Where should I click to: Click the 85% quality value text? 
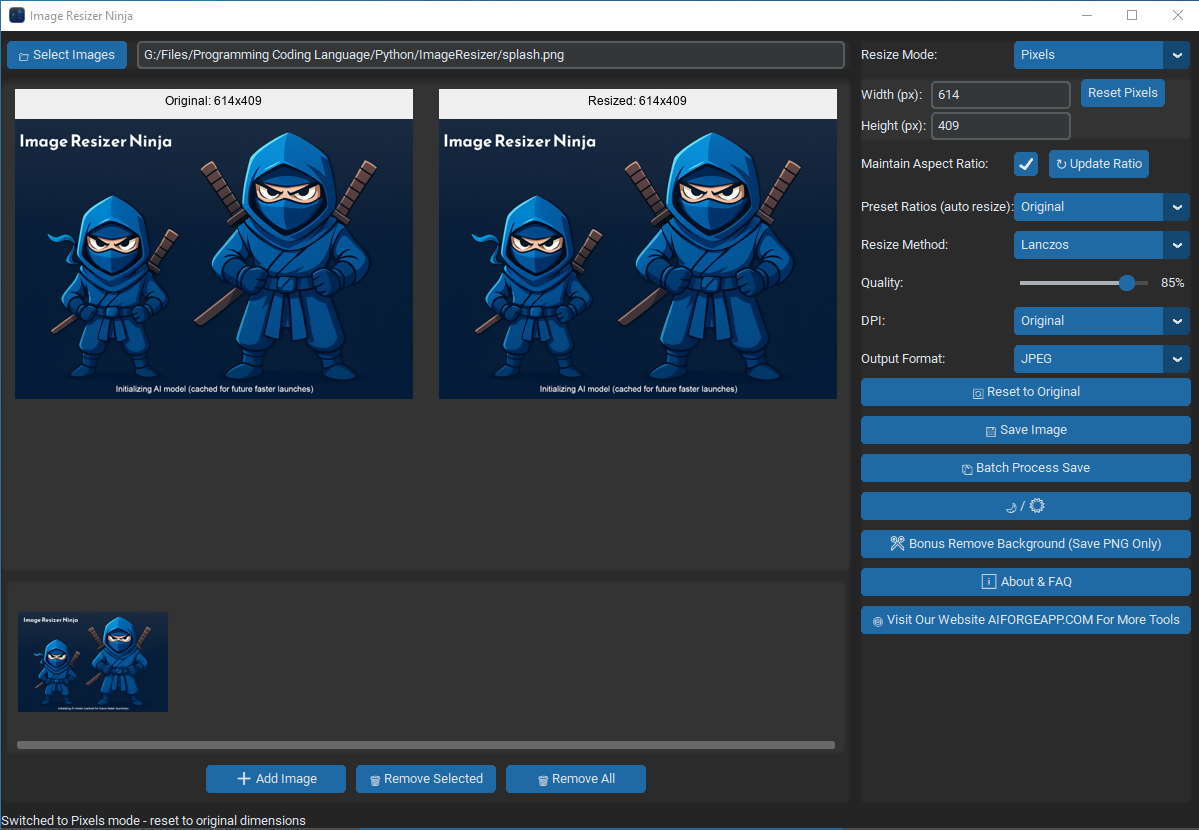tap(1172, 283)
